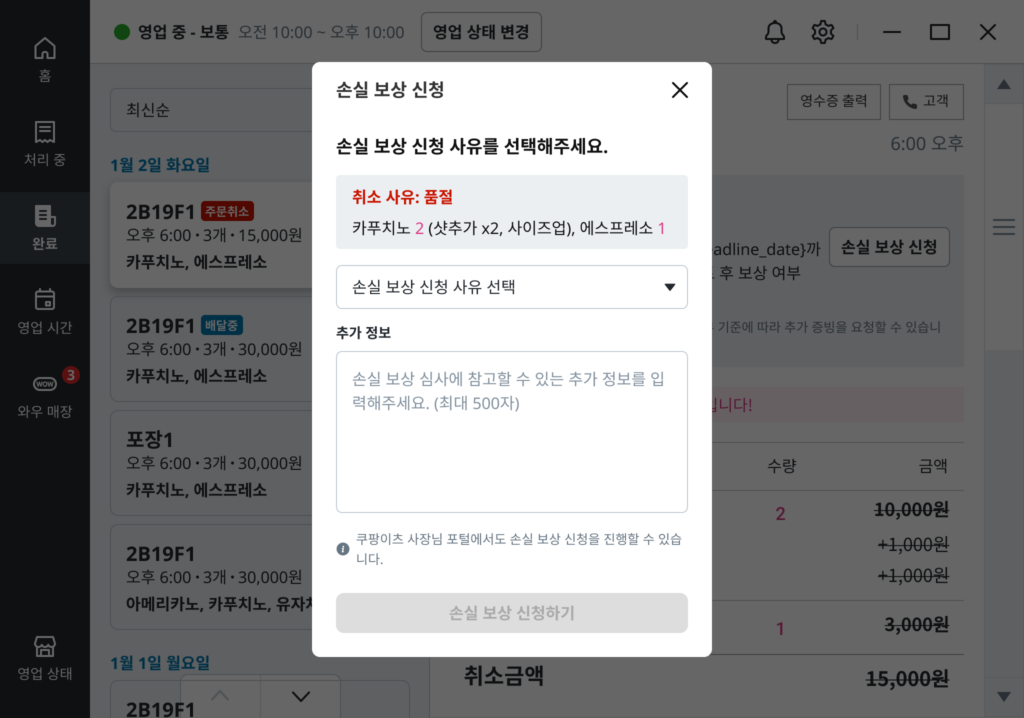Screen dimensions: 1024x718
Task: Select 완료 in the sidebar
Action: [45, 227]
